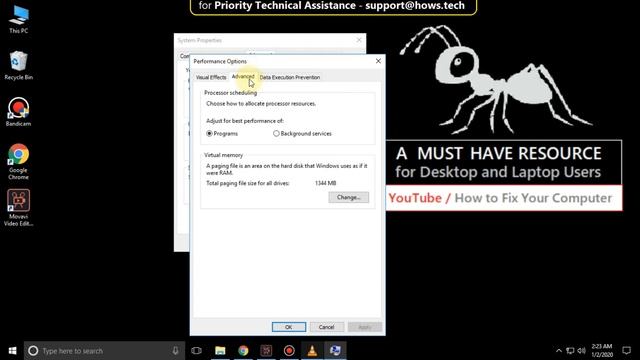
Task: Open the Recycle Bin desktop icon
Action: pyautogui.click(x=19, y=65)
